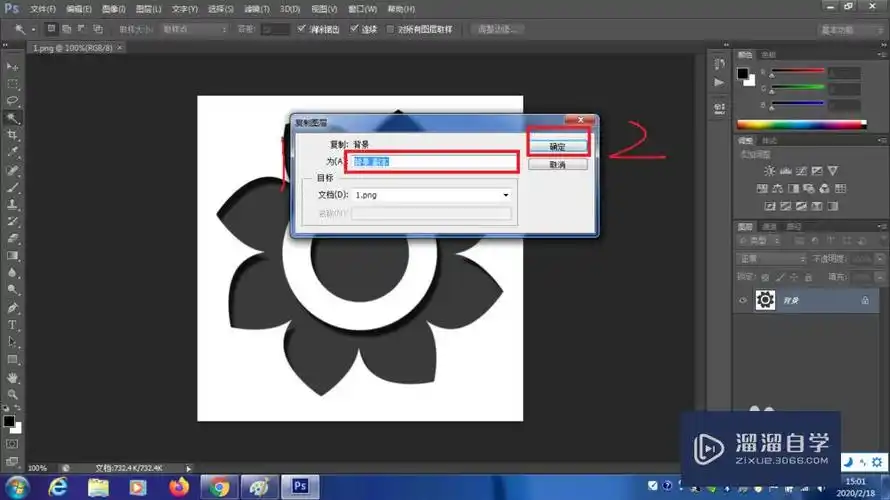Toggle the 消除锯齿 anti-alias checkbox
The height and width of the screenshot is (500, 890).
tap(303, 30)
